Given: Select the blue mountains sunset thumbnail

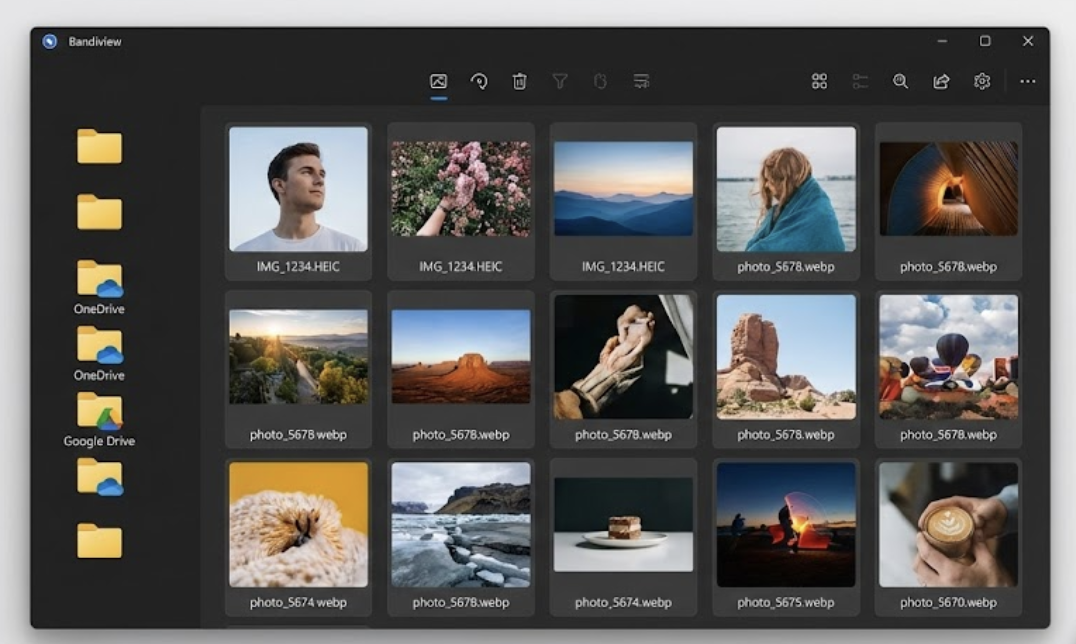Looking at the screenshot, I should [x=623, y=189].
